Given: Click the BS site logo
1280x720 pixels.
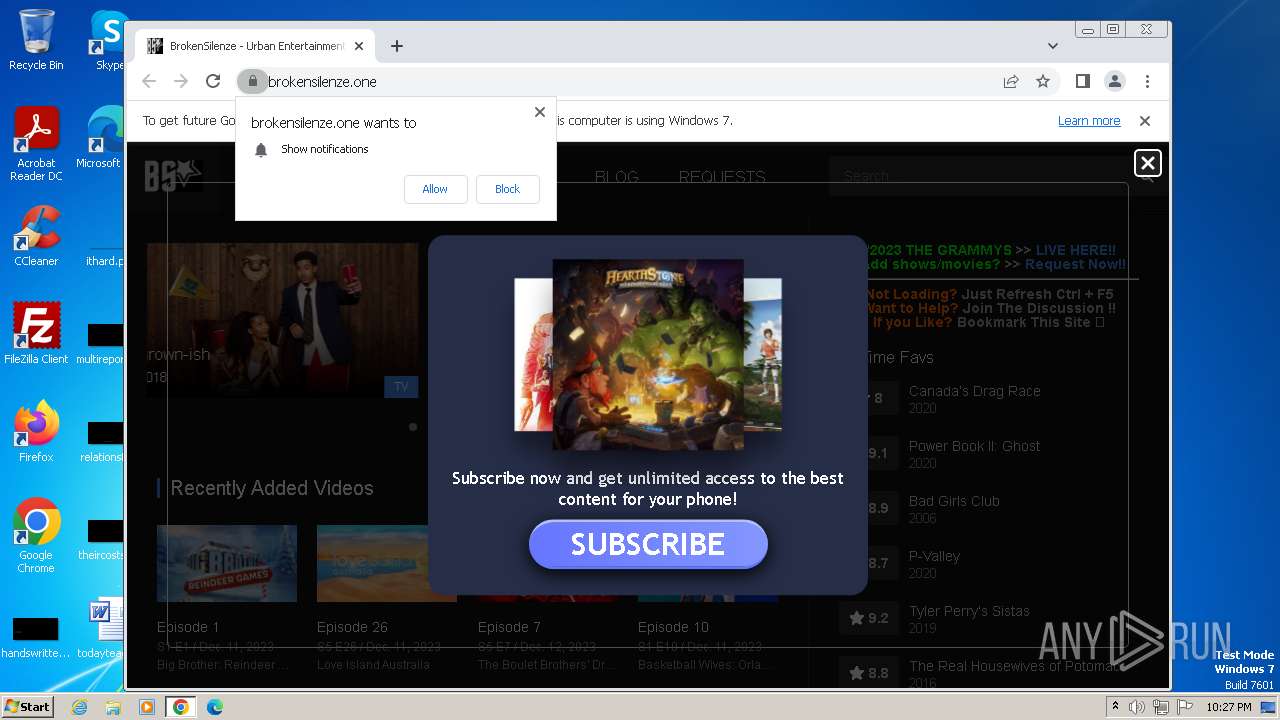Looking at the screenshot, I should [173, 176].
